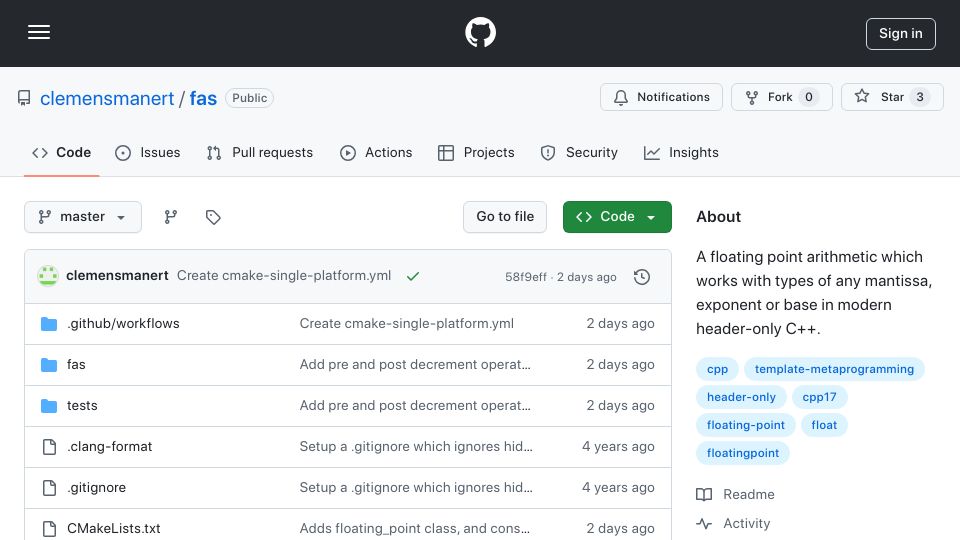
Task: Open the Pull requests tab
Action: [260, 152]
